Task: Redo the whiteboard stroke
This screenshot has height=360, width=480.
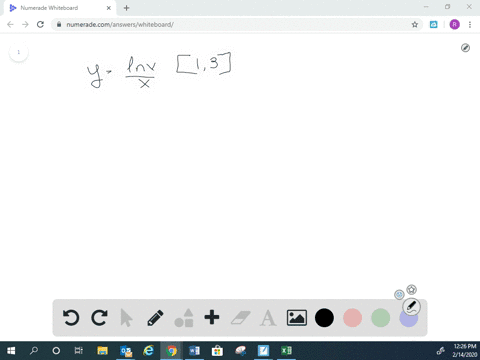Action: 99,318
